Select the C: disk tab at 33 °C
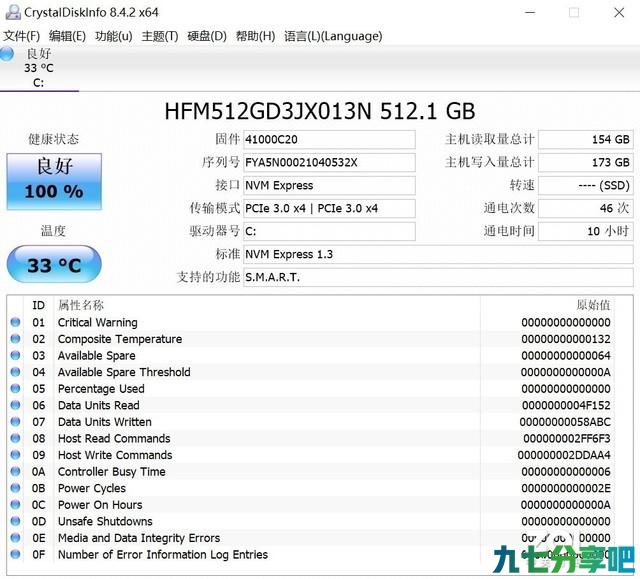The width and height of the screenshot is (640, 579). [39, 68]
